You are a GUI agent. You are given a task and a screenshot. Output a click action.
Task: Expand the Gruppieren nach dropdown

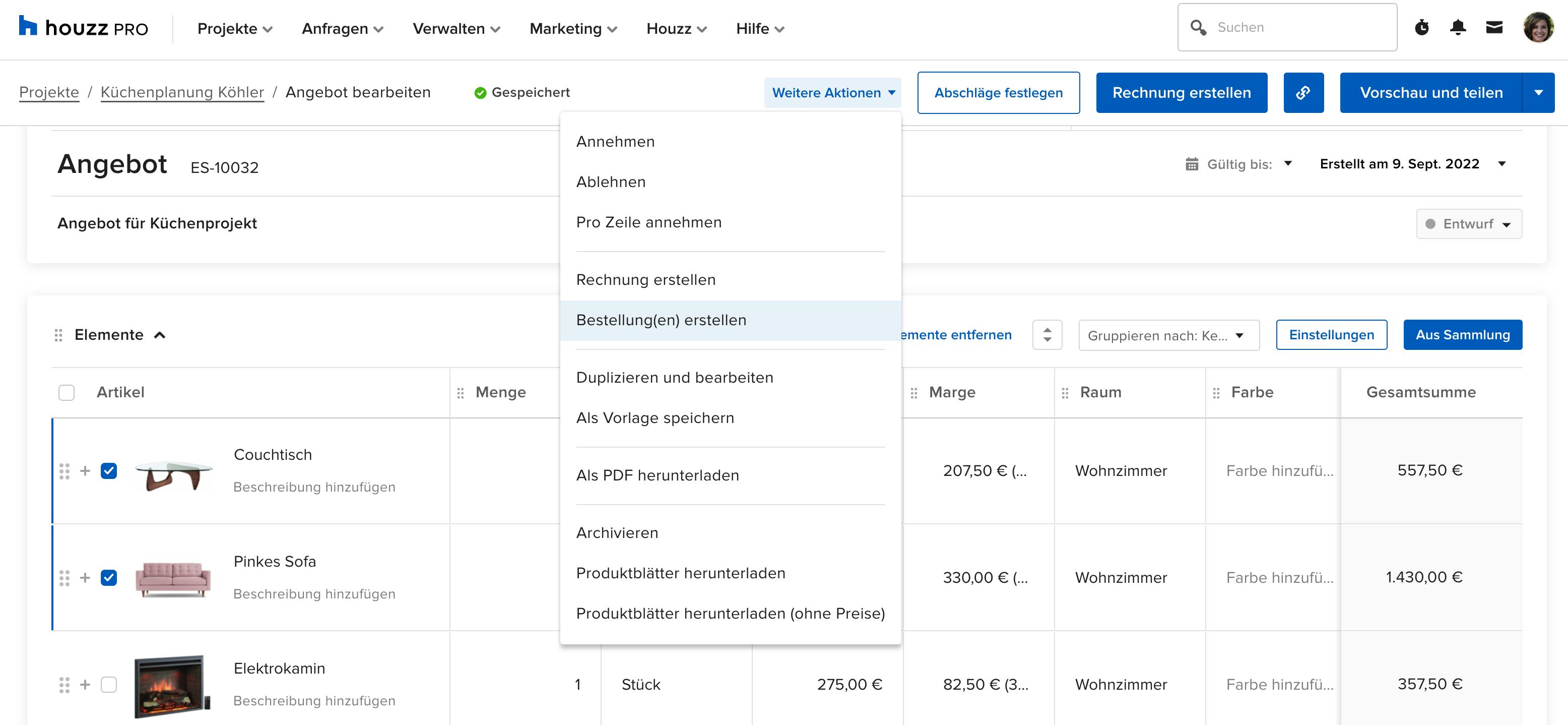coord(1168,335)
